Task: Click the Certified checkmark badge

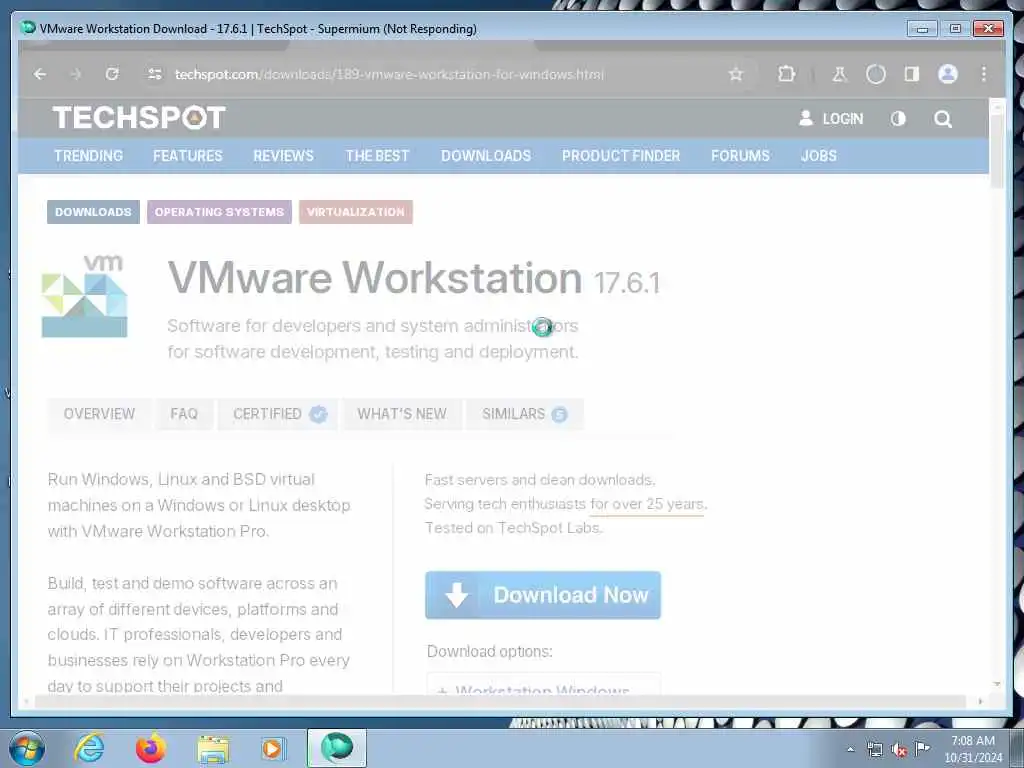Action: [x=318, y=414]
